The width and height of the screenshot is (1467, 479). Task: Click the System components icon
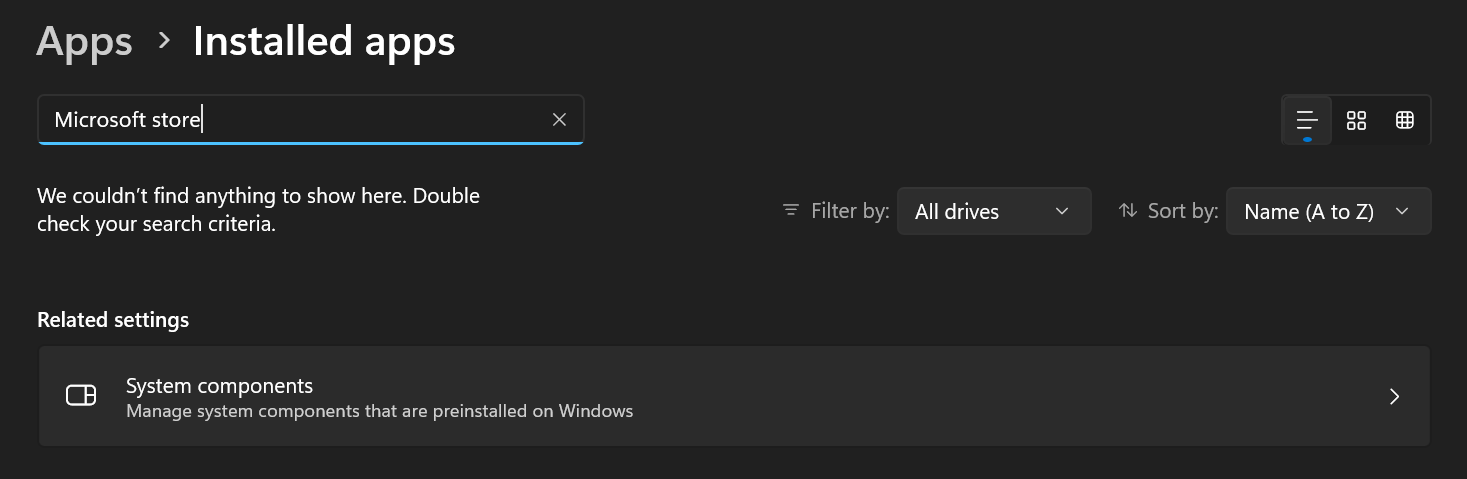click(x=81, y=396)
